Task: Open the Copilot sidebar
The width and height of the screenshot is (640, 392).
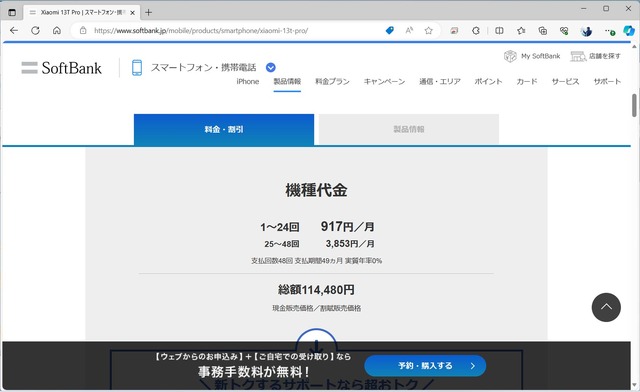Action: 629,31
